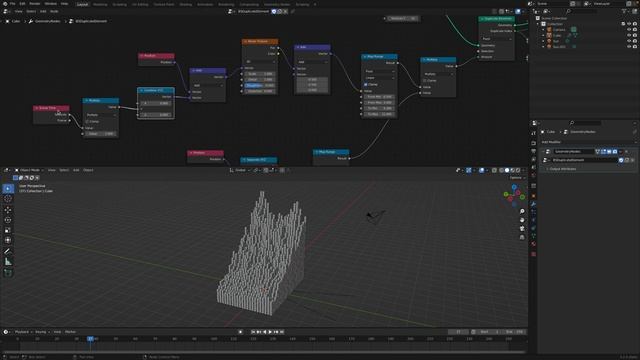Select the Measure tool in viewport toolbar

tap(8, 262)
